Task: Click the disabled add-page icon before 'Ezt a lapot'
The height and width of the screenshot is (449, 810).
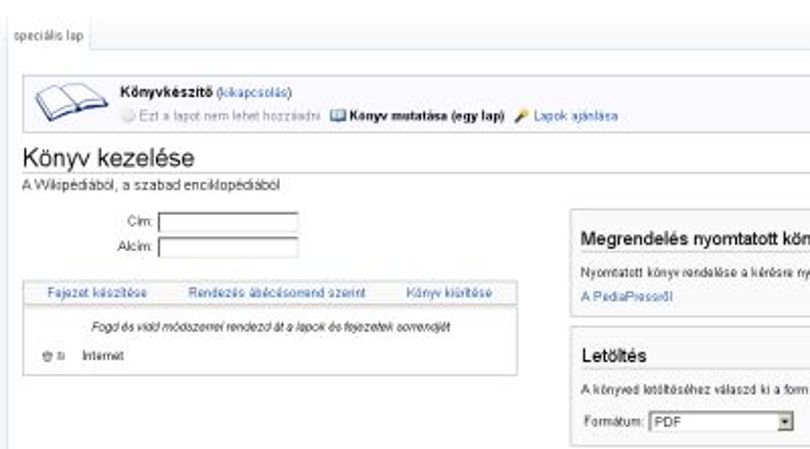Action: pyautogui.click(x=128, y=116)
